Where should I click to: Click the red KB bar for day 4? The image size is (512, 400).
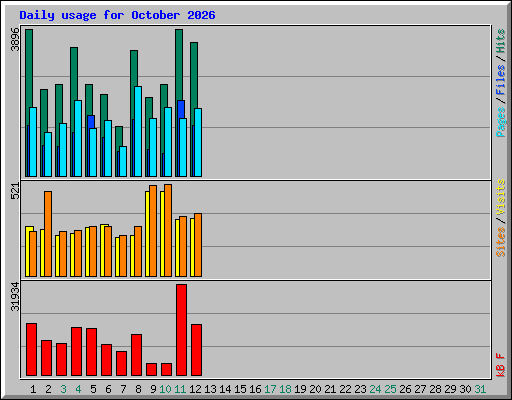[x=77, y=351]
